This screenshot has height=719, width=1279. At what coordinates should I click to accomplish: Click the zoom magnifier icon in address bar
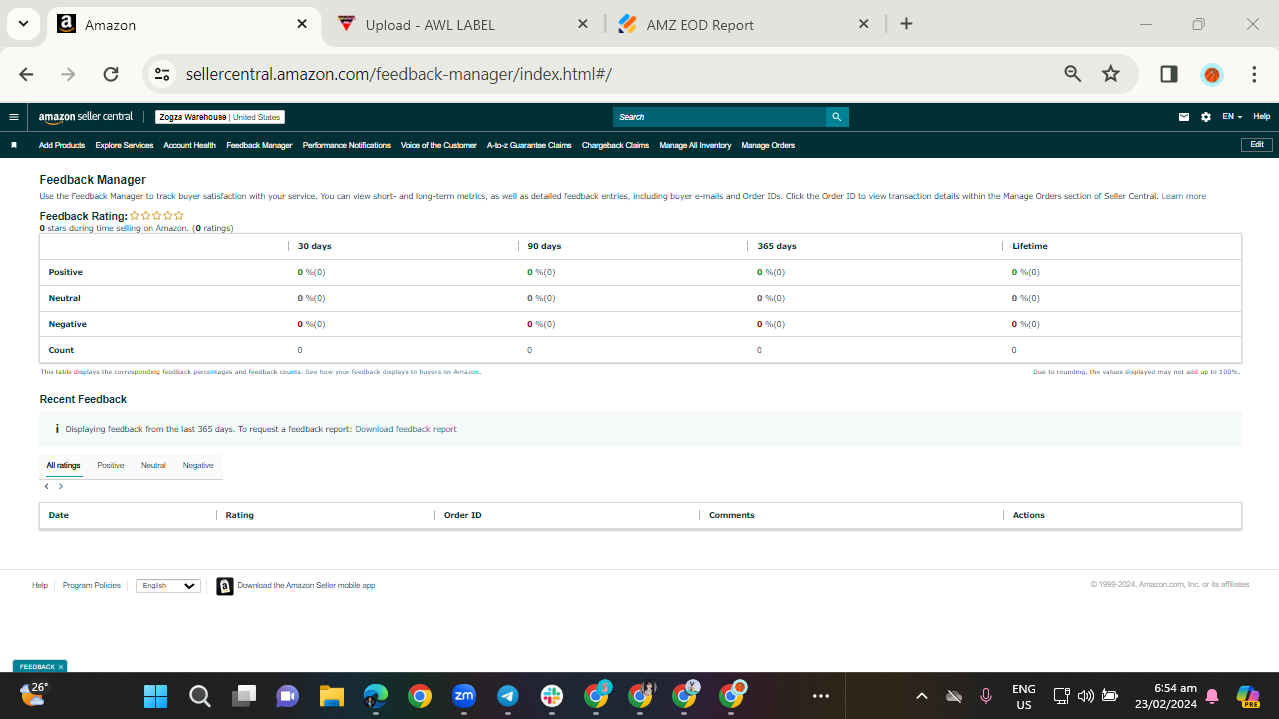1073,74
